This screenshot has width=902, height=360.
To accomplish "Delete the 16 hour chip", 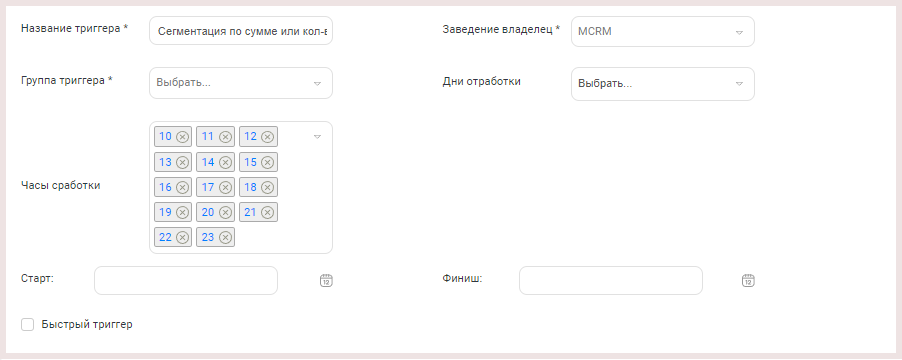I will pyautogui.click(x=182, y=187).
